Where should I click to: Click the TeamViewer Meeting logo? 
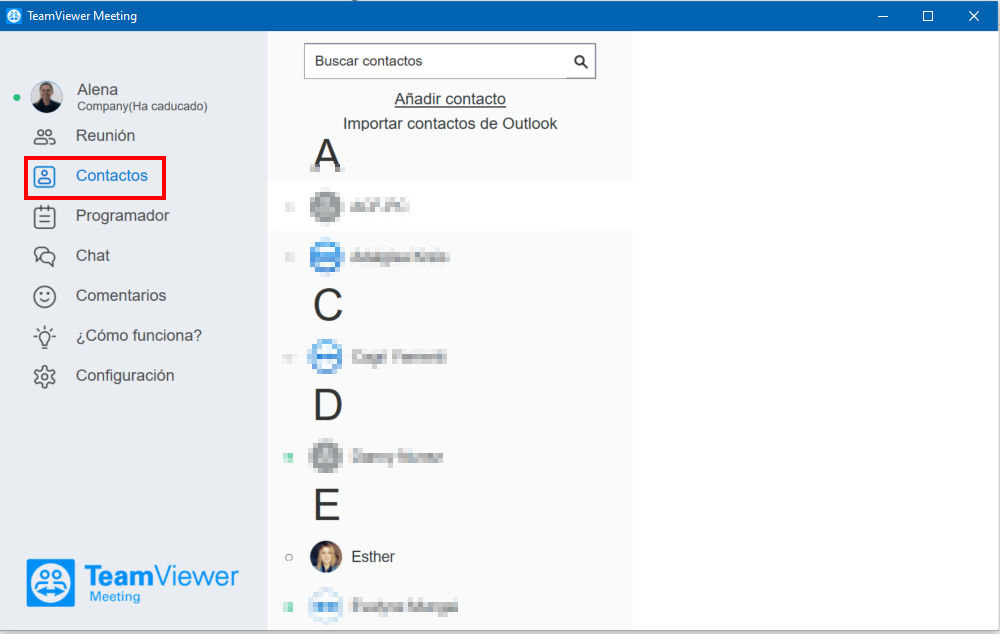click(133, 582)
